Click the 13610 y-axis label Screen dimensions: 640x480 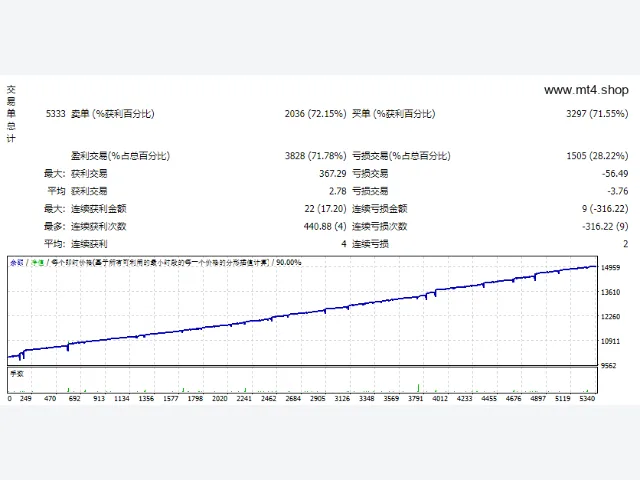tap(610, 292)
